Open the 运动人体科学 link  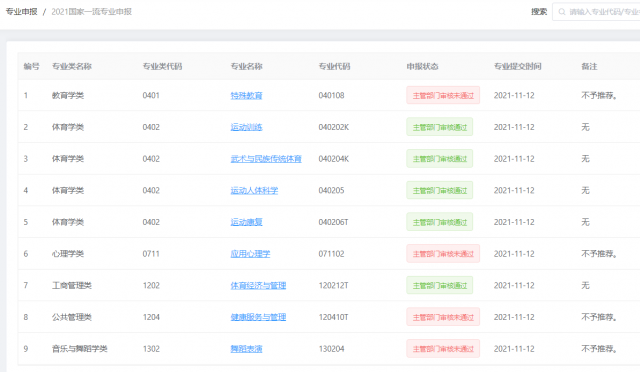(x=254, y=190)
